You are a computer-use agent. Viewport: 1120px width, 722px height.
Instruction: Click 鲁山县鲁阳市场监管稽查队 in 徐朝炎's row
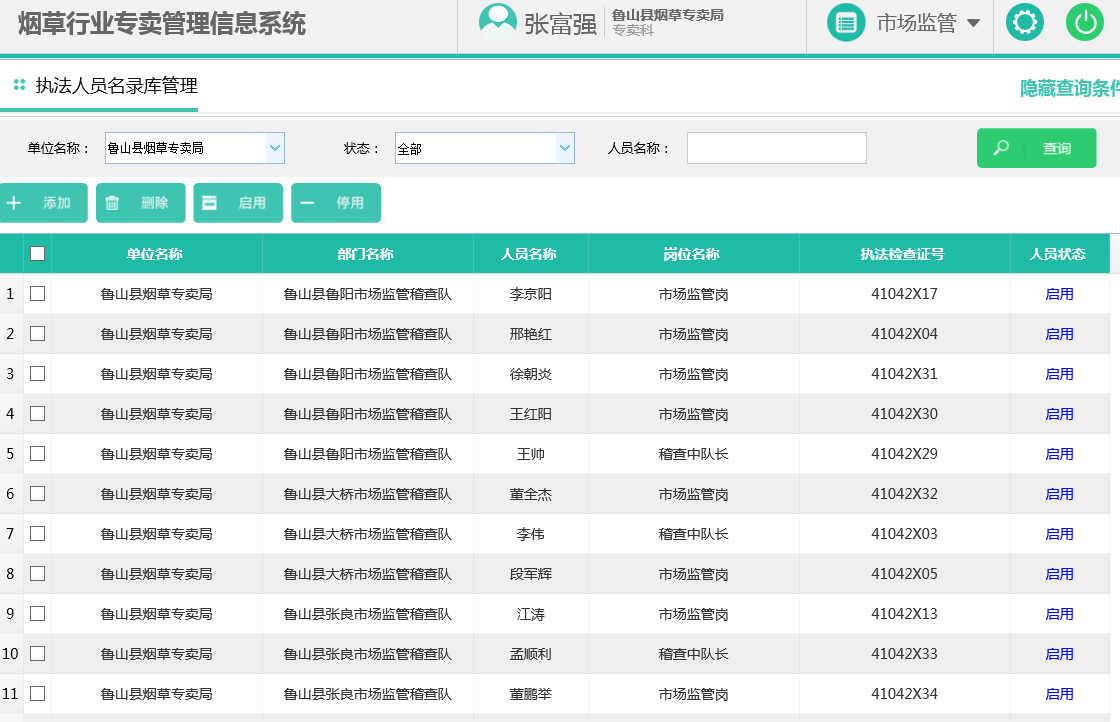(368, 373)
